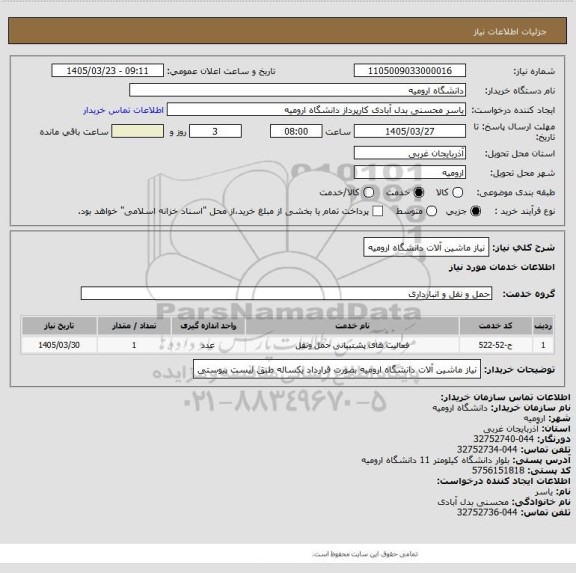The image size is (576, 573).
Task: Click fax number 32752740-044
Action: click(503, 439)
